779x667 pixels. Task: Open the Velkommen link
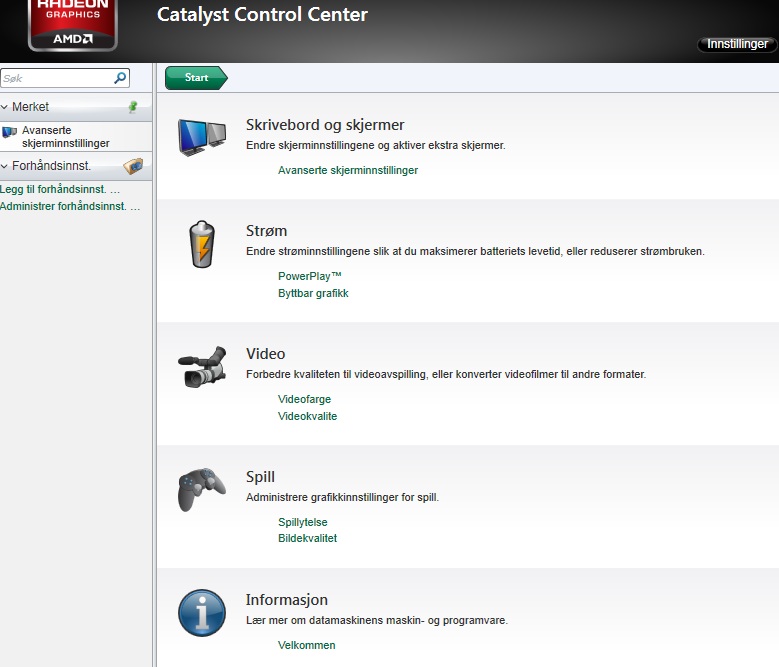tap(307, 645)
